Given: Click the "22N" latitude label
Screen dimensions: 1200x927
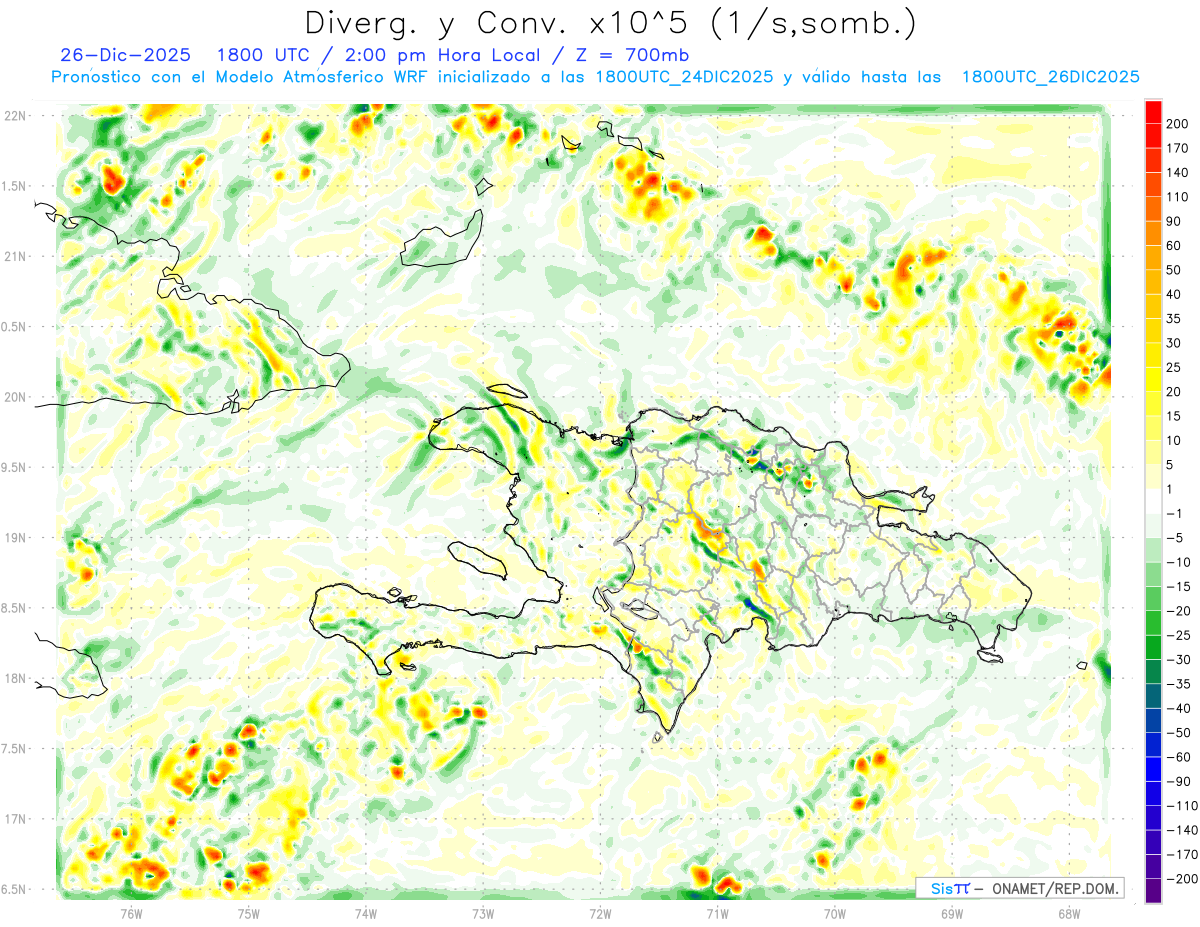Looking at the screenshot, I should pyautogui.click(x=15, y=115).
